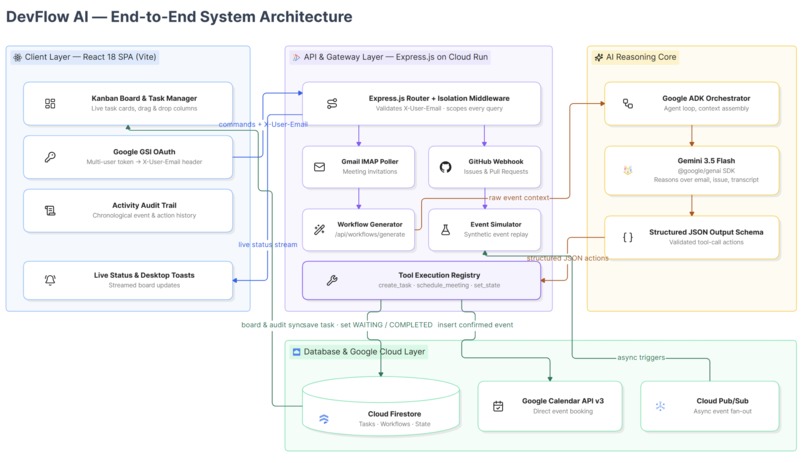The height and width of the screenshot is (463, 806).
Task: Click the Gmail IMAP Poller envelope icon
Action: [319, 167]
